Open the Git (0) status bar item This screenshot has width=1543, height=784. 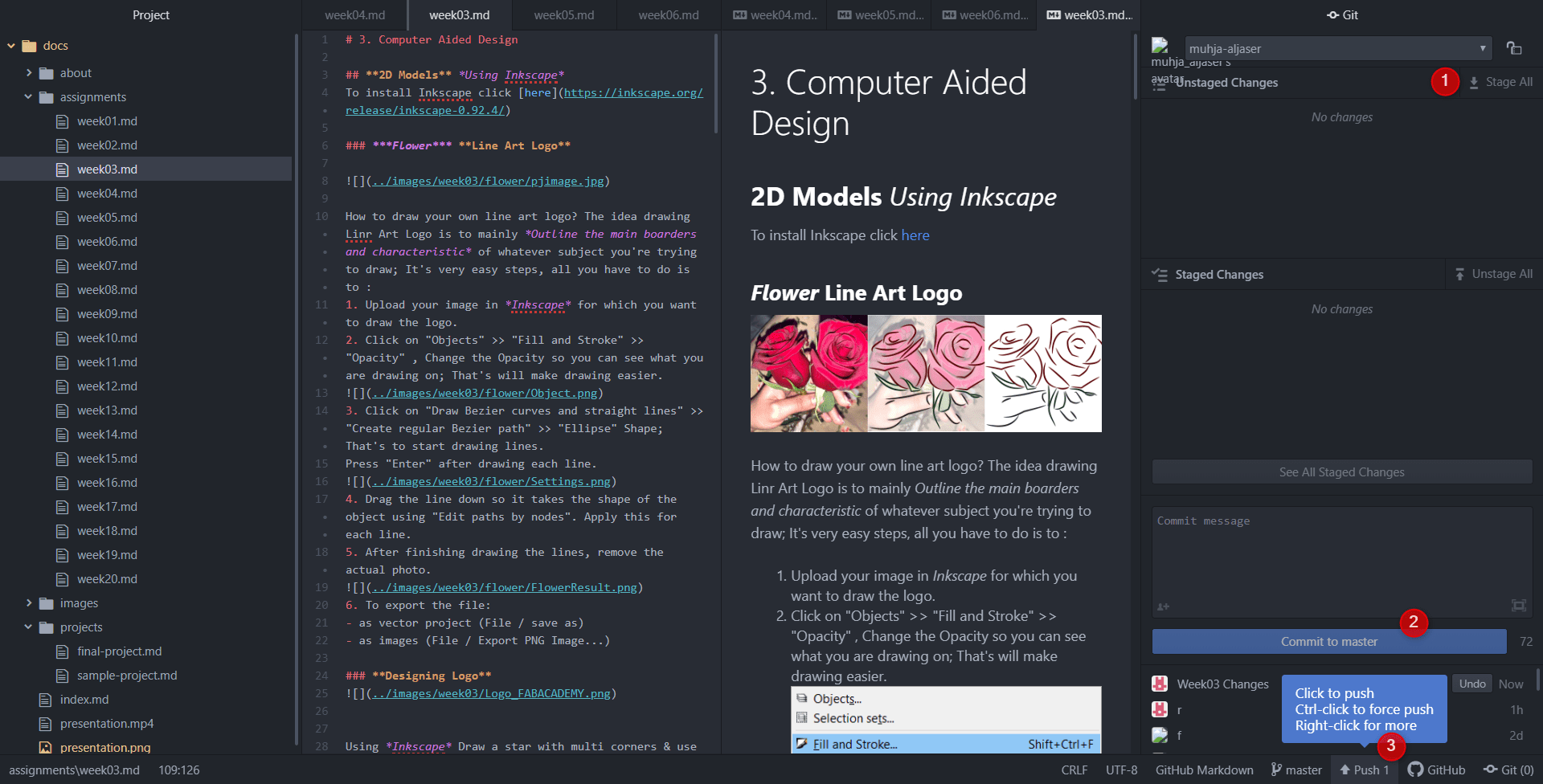(x=1508, y=770)
